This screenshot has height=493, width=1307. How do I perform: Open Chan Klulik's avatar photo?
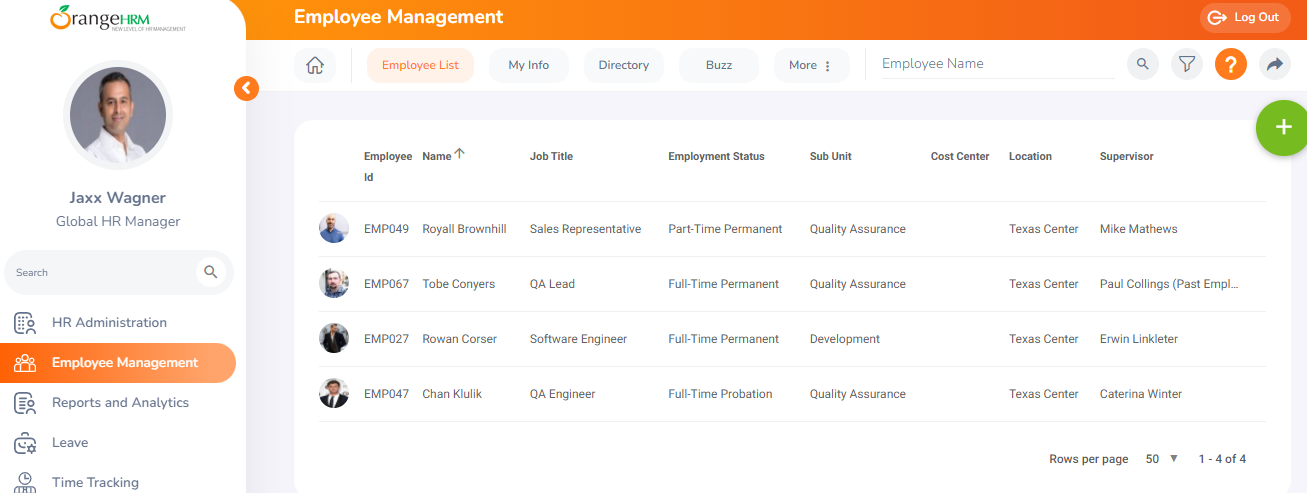[334, 393]
